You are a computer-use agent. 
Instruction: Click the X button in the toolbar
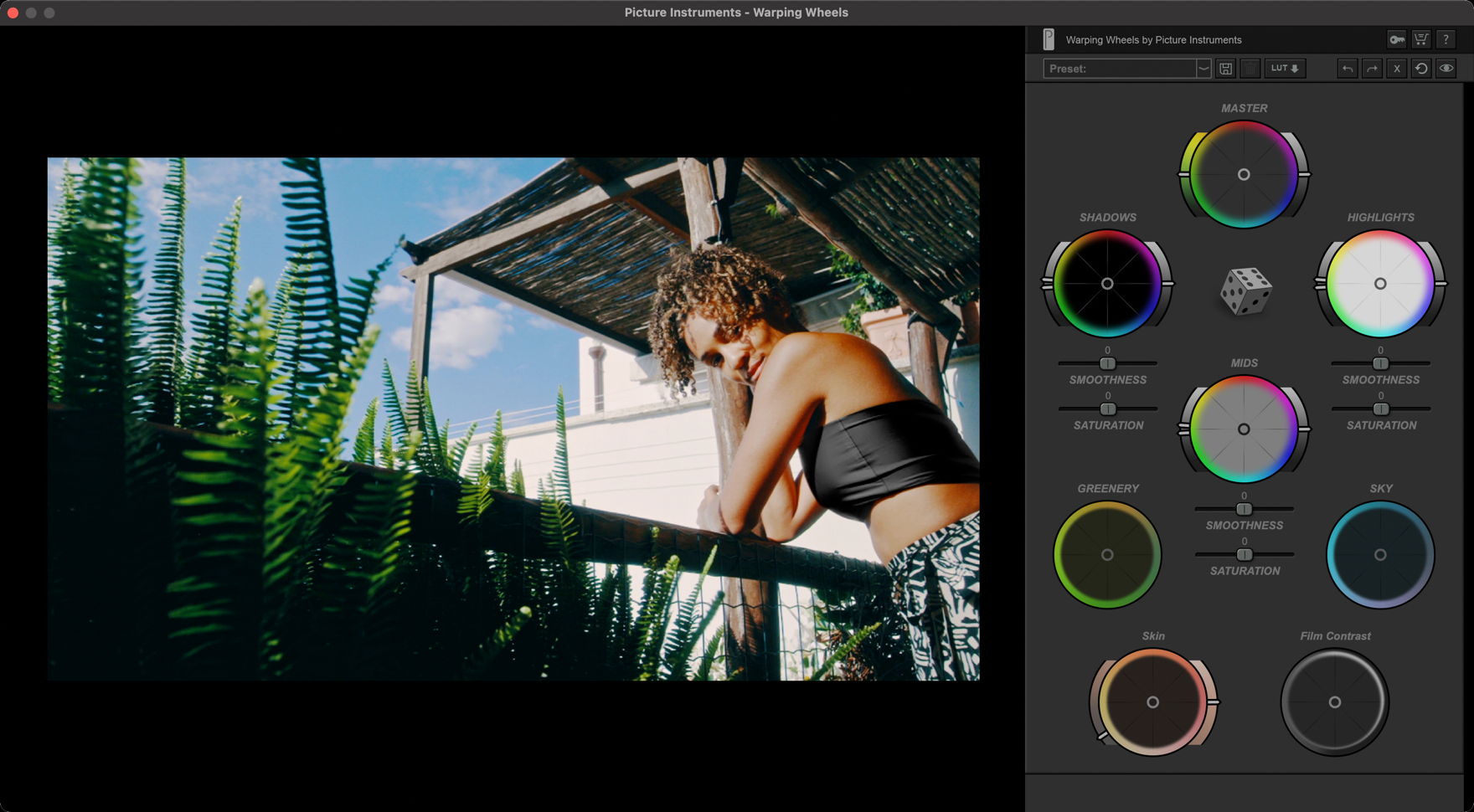coord(1396,69)
